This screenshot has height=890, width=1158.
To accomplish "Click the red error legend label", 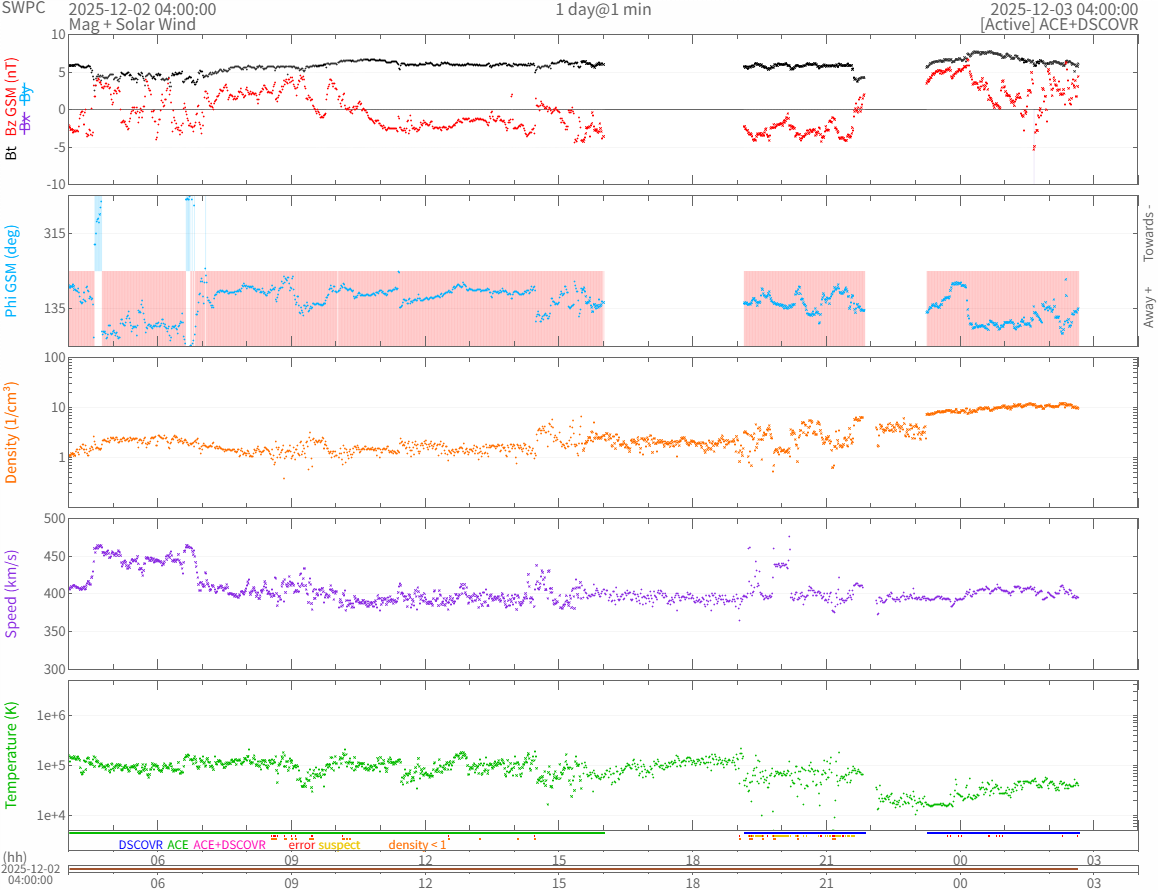I will point(301,845).
